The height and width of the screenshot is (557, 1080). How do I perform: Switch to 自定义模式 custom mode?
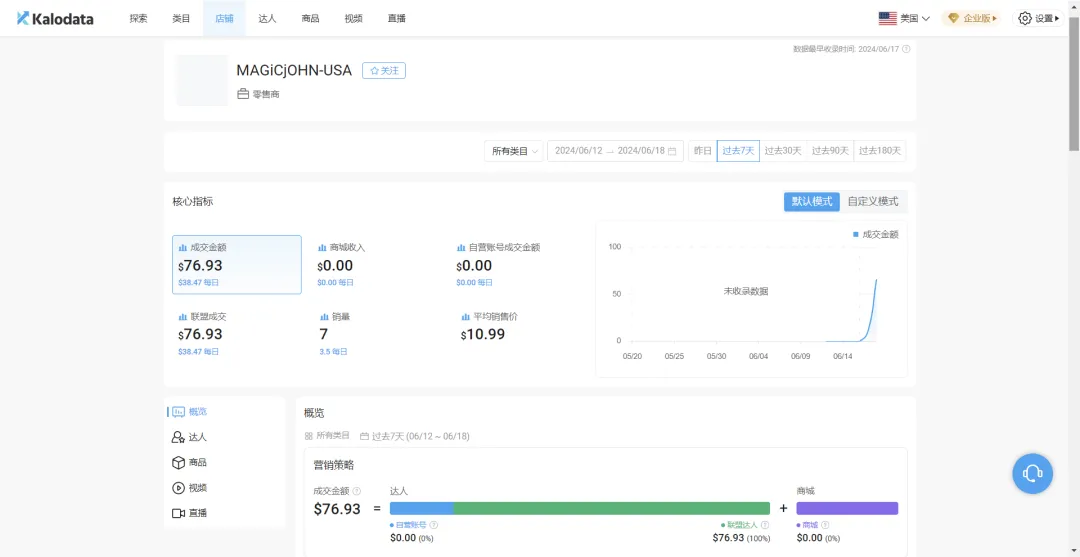tap(872, 201)
